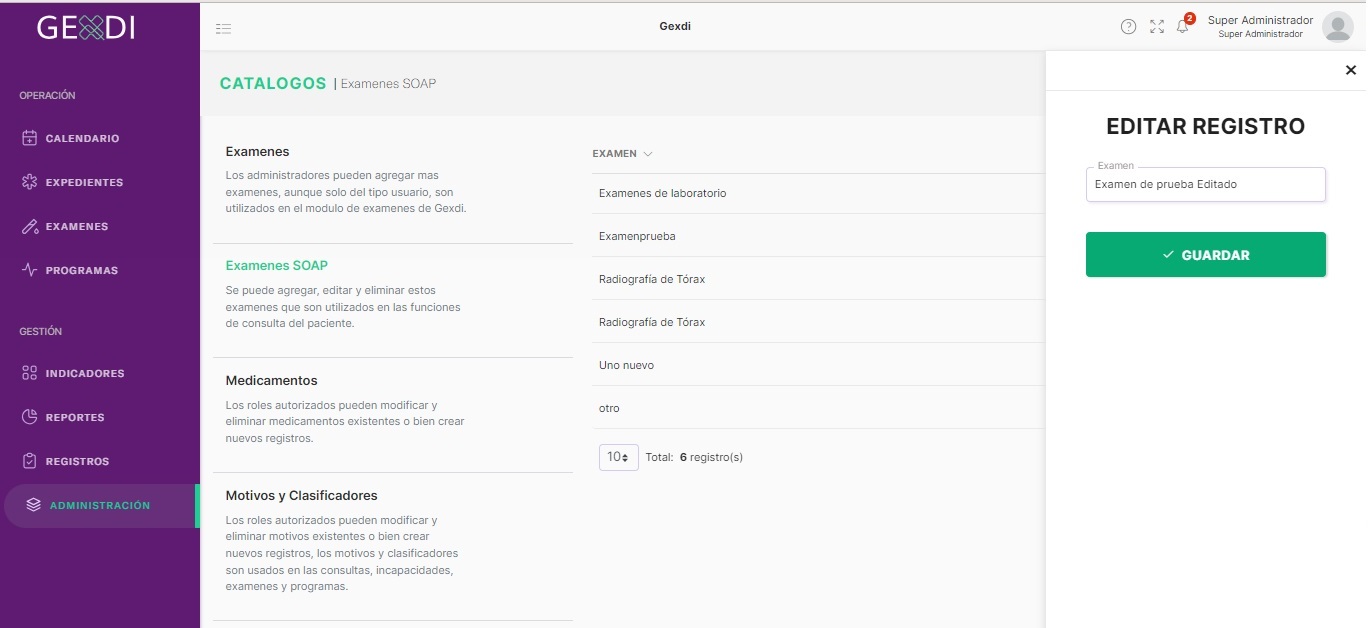Open the Administración menu item
This screenshot has height=628, width=1368.
tap(100, 506)
